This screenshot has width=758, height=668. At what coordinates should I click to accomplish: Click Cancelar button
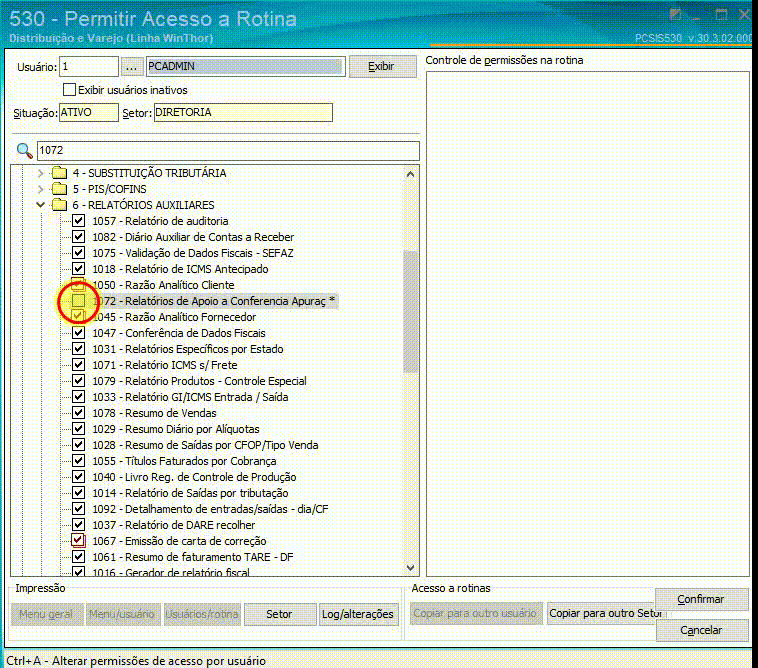[701, 630]
